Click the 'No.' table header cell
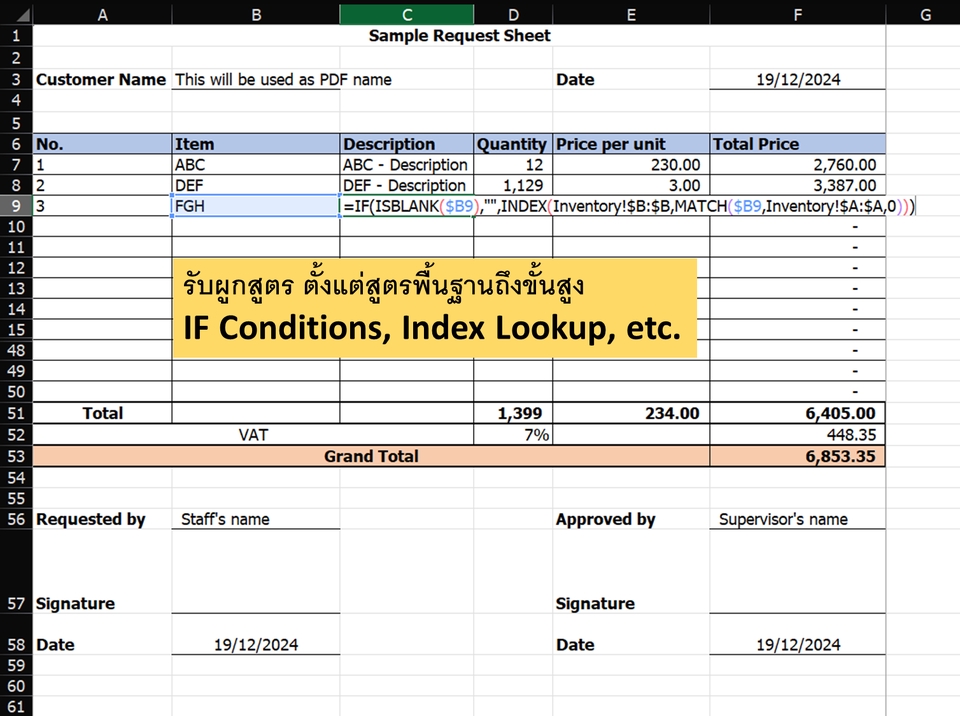Viewport: 960px width, 716px height. coord(102,144)
